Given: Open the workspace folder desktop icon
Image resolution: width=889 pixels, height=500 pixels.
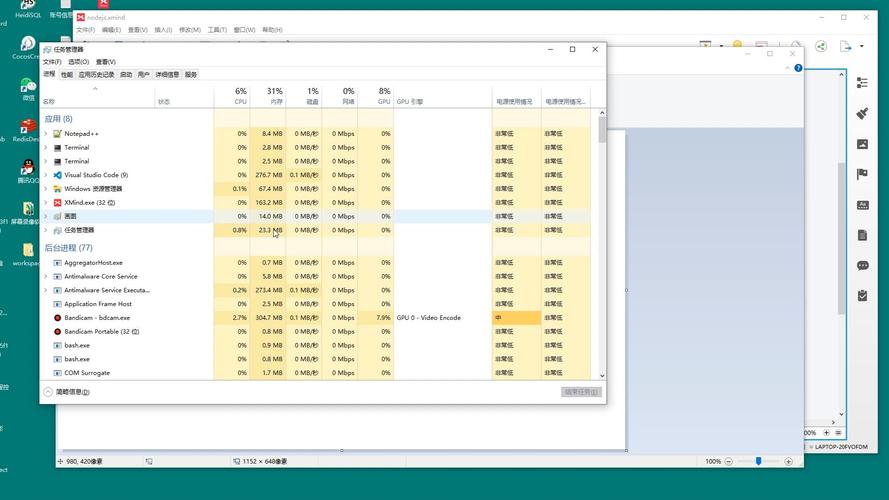Looking at the screenshot, I should (27, 254).
